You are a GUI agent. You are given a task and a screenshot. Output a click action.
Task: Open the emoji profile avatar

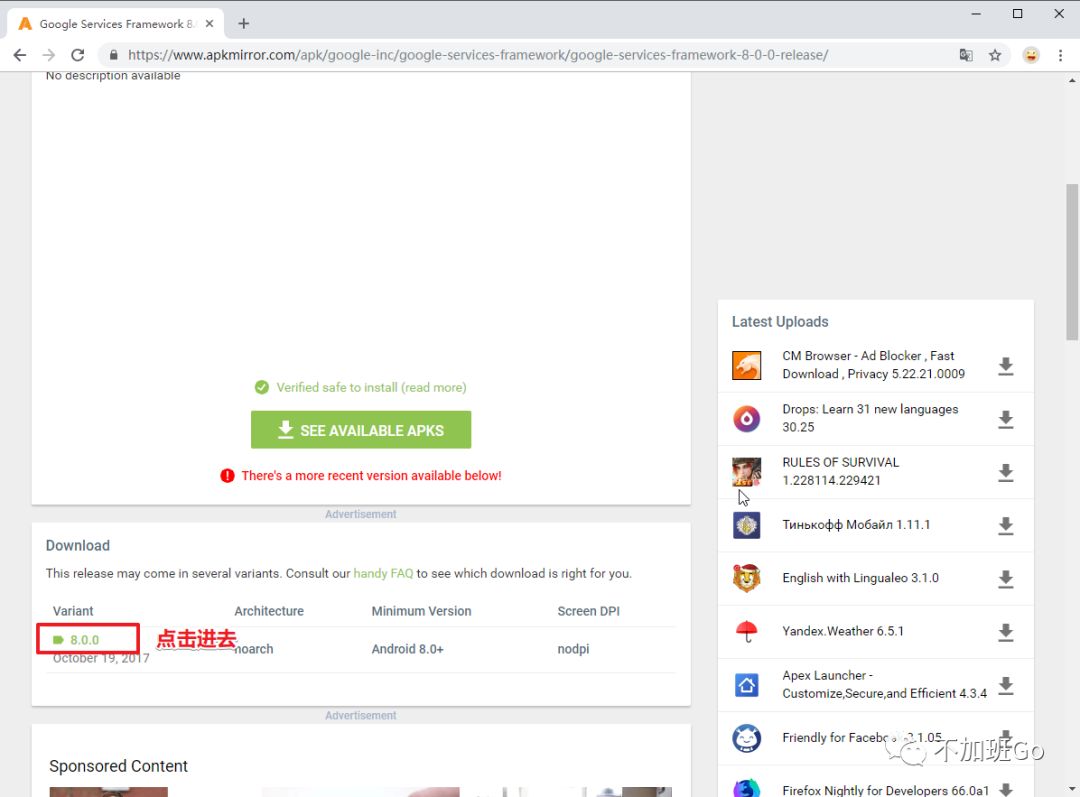1030,55
